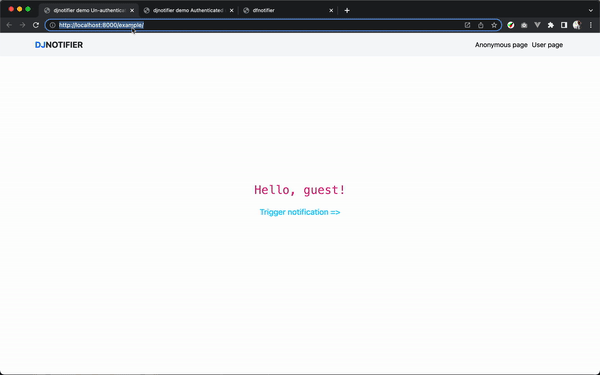The width and height of the screenshot is (600, 375).
Task: Click the Hello, guest! heading
Action: 300,190
